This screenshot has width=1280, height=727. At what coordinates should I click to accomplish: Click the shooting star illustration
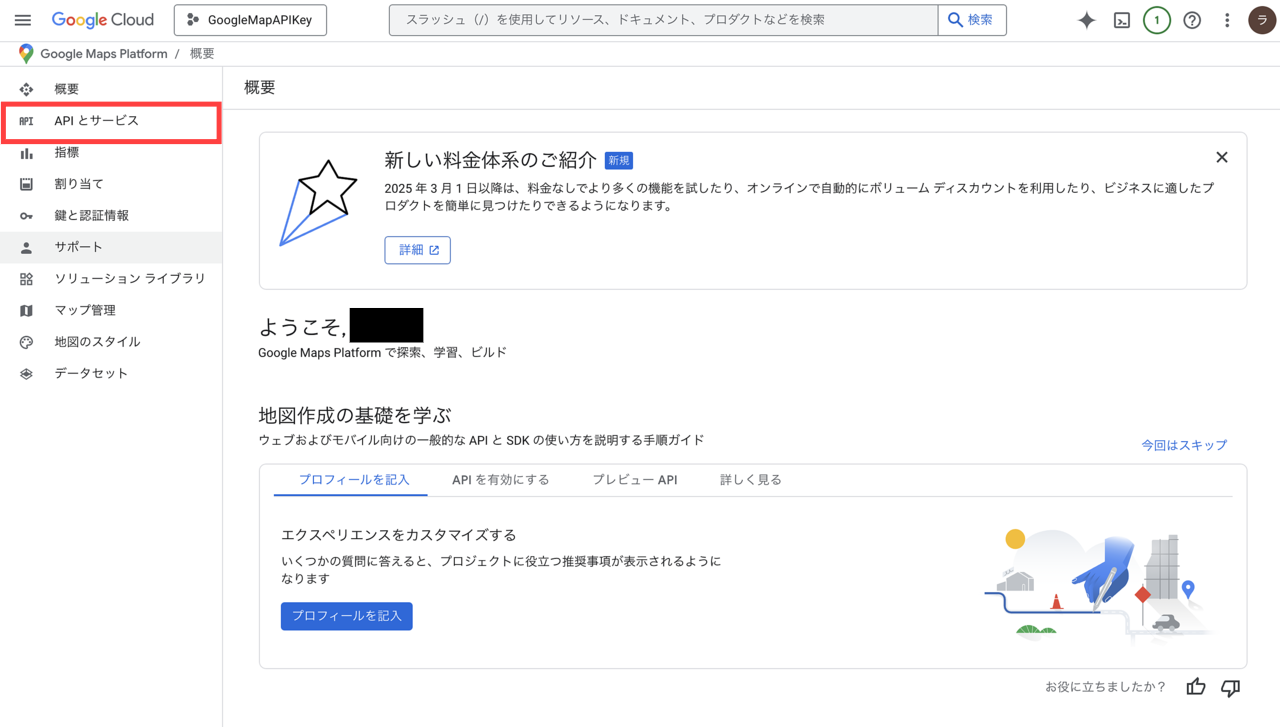click(x=318, y=203)
